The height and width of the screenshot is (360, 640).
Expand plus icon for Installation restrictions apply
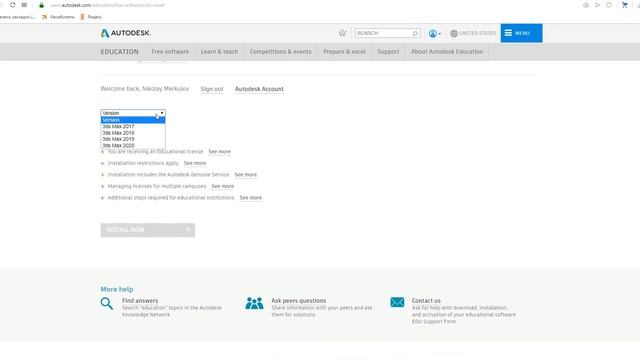(102, 163)
